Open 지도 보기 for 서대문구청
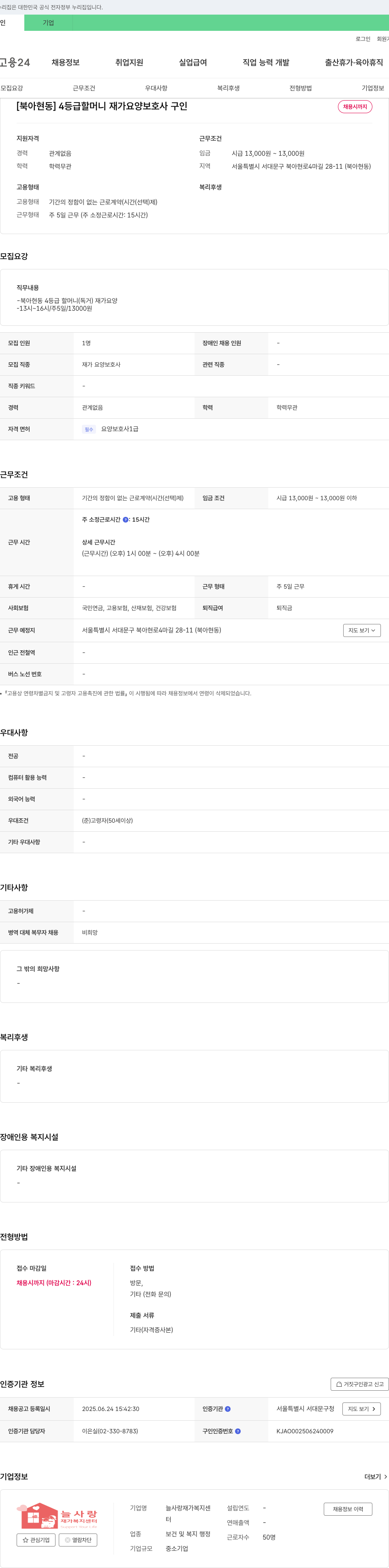The image size is (389, 1568). point(361,1409)
